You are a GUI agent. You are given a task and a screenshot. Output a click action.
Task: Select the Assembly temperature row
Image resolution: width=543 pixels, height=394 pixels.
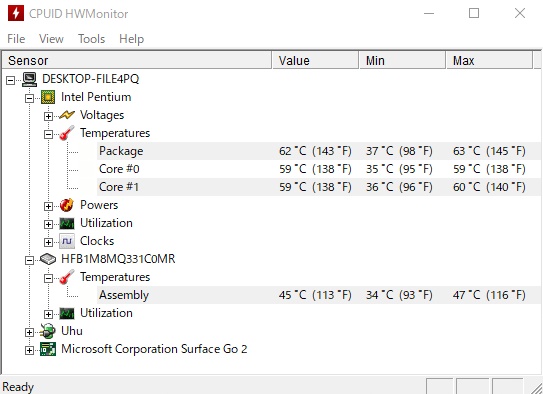pos(319,295)
